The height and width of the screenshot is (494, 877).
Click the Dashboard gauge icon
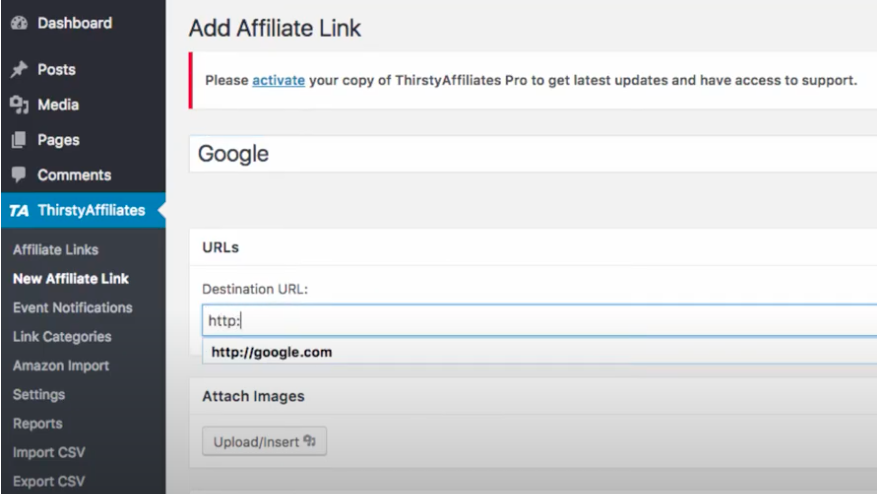[18, 23]
